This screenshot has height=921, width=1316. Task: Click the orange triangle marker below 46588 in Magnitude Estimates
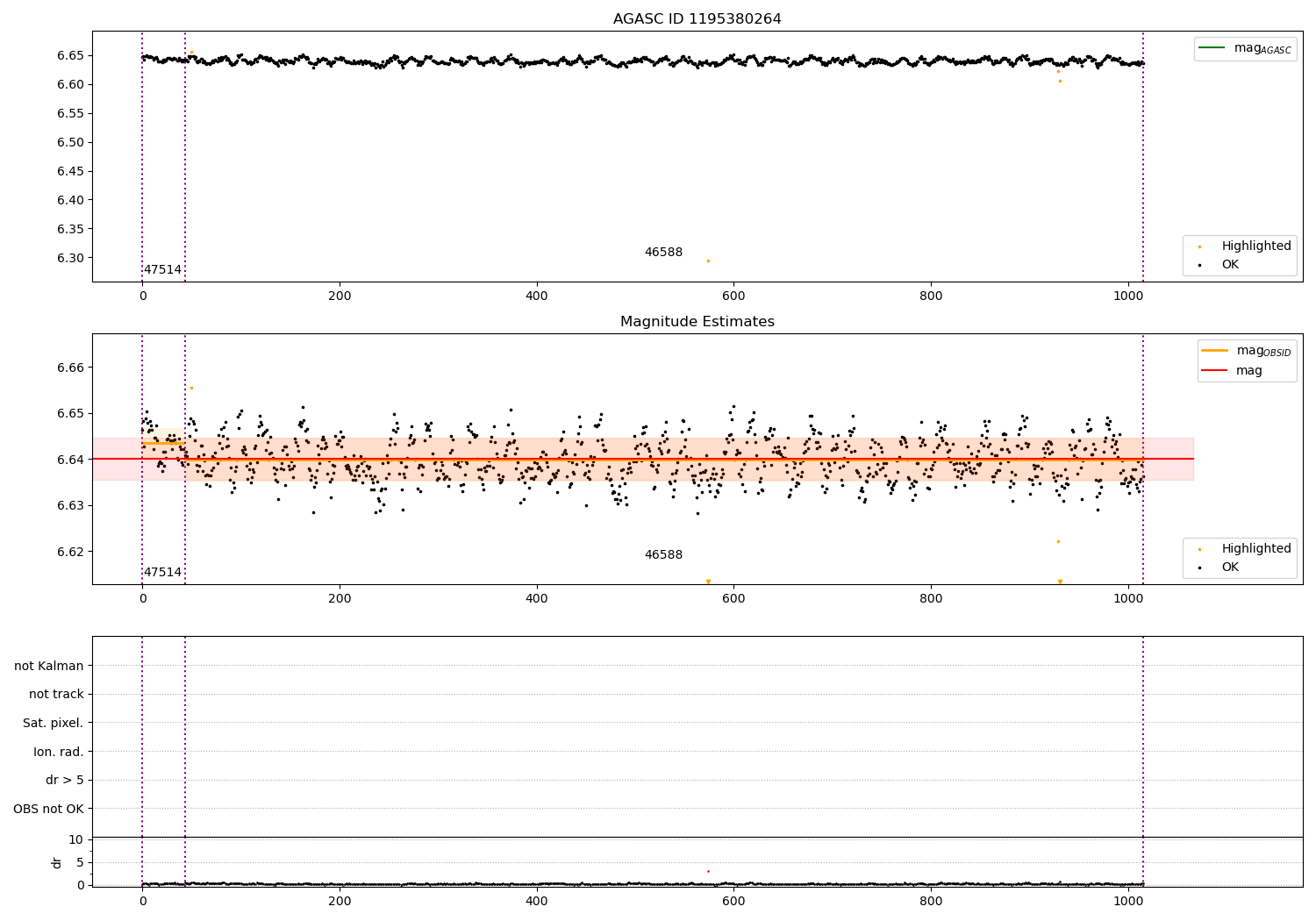pyautogui.click(x=708, y=582)
